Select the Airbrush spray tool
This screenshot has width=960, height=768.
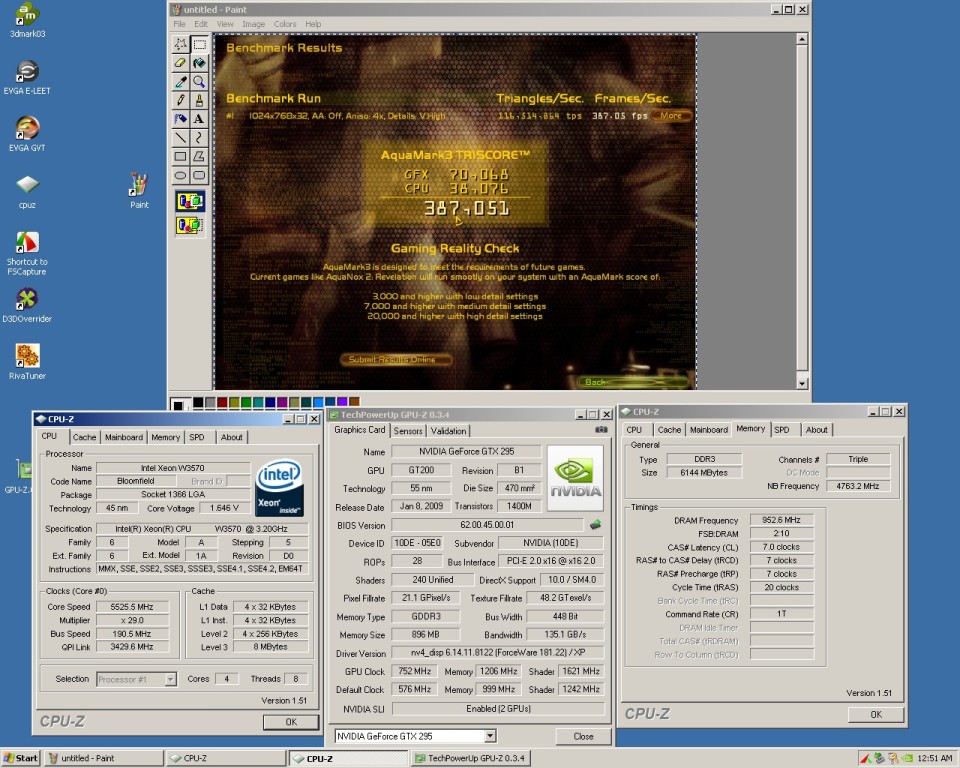pyautogui.click(x=181, y=119)
